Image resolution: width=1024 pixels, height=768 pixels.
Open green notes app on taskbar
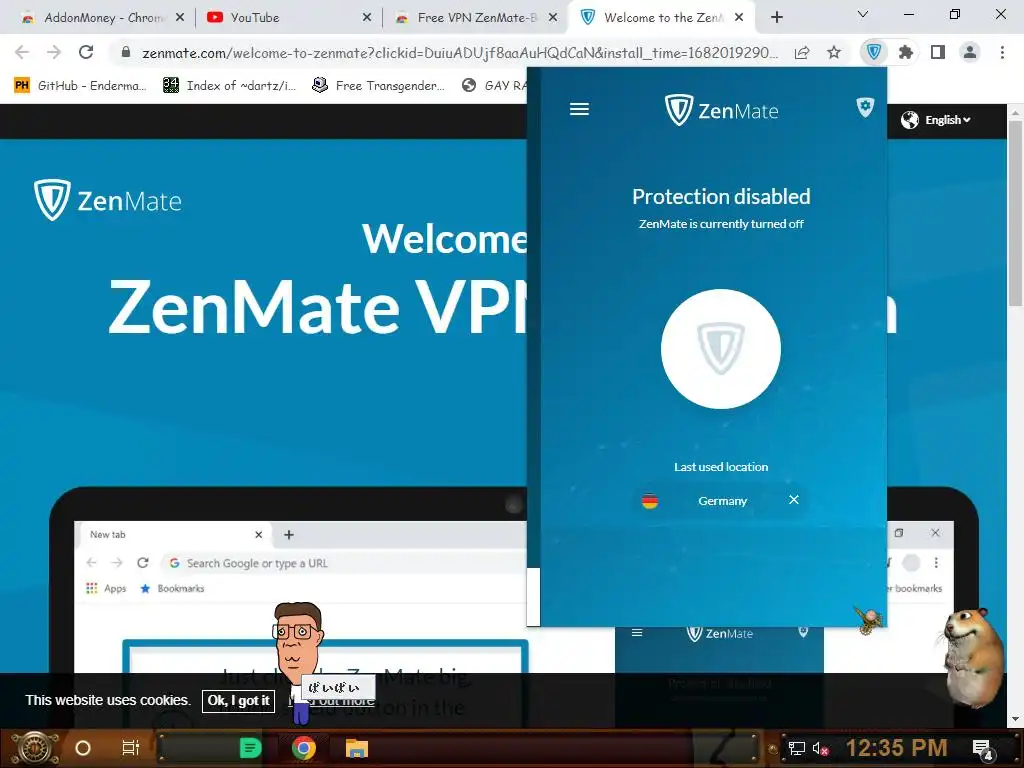[x=250, y=748]
